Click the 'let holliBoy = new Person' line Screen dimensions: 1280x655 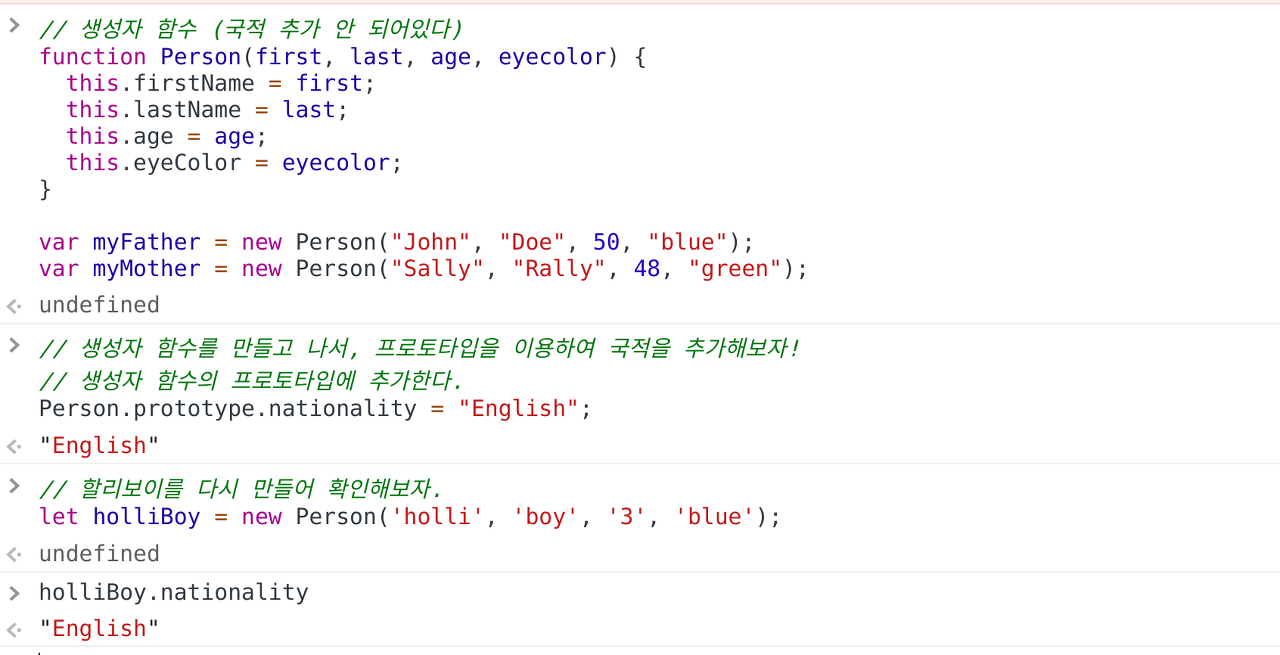pyautogui.click(x=409, y=516)
